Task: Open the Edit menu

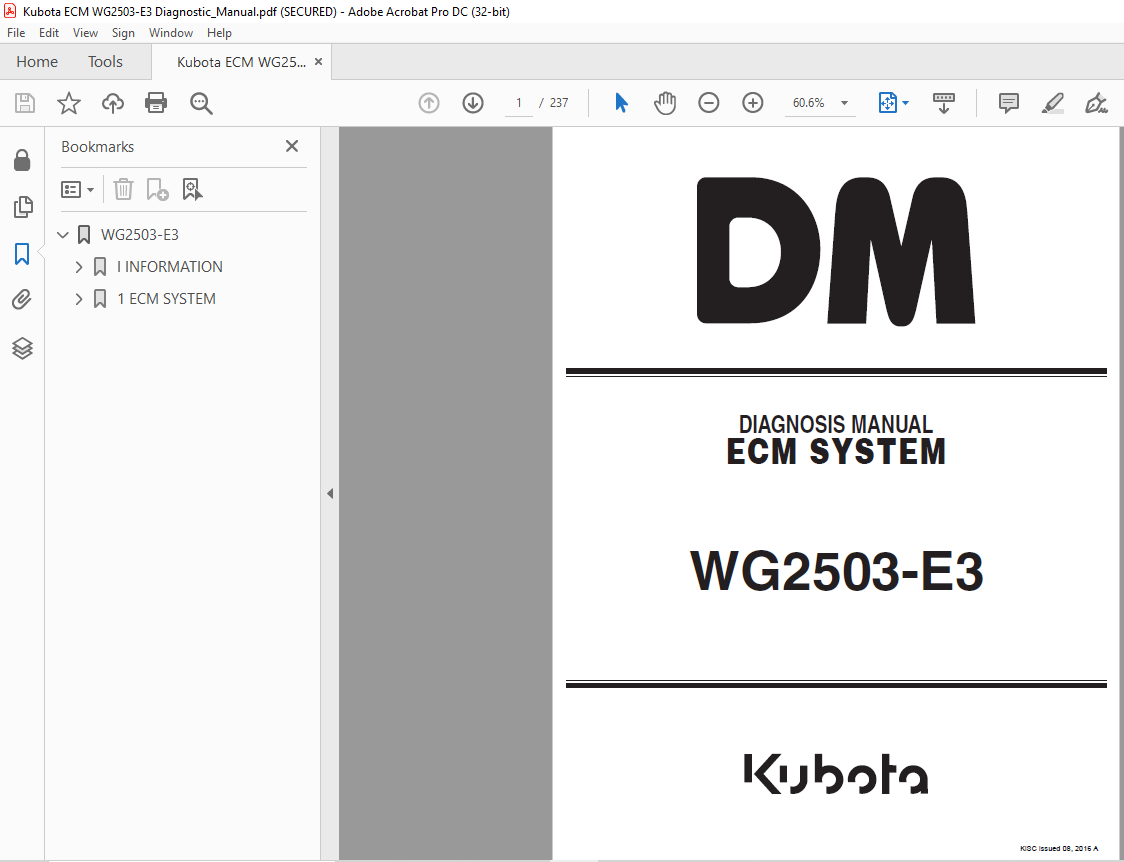Action: tap(49, 33)
